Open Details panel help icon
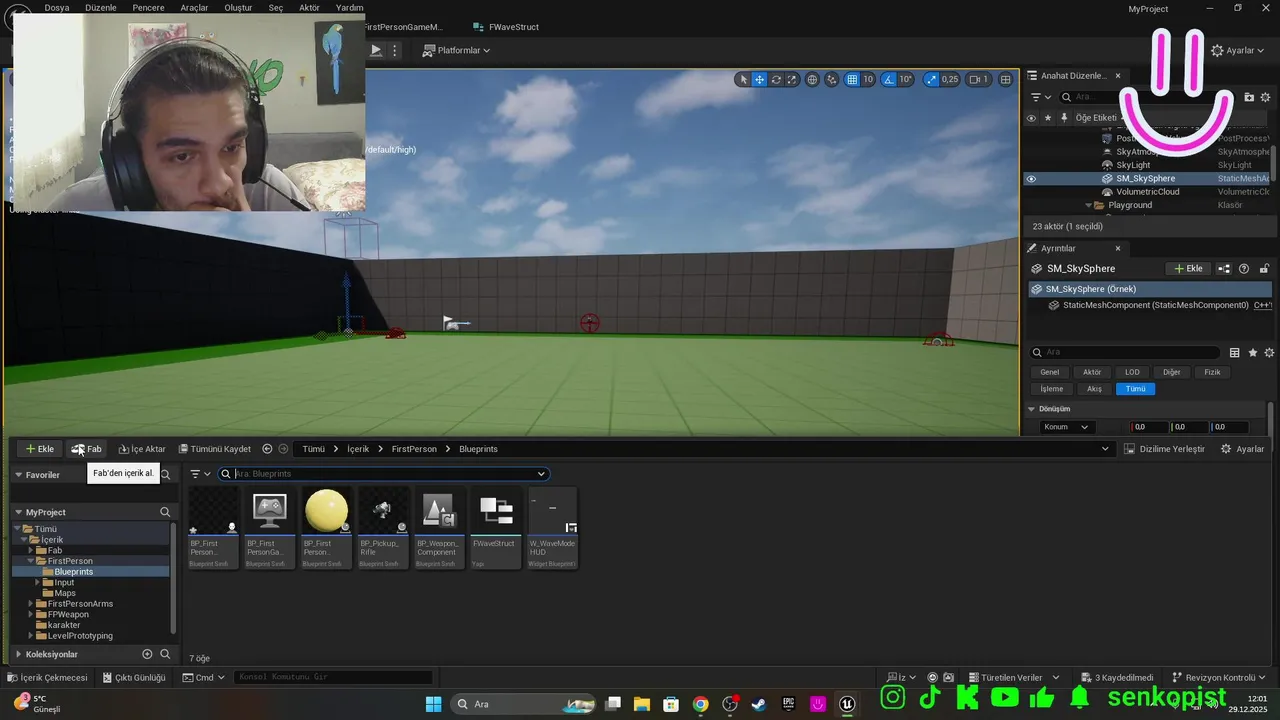This screenshot has width=1280, height=720. (1244, 269)
